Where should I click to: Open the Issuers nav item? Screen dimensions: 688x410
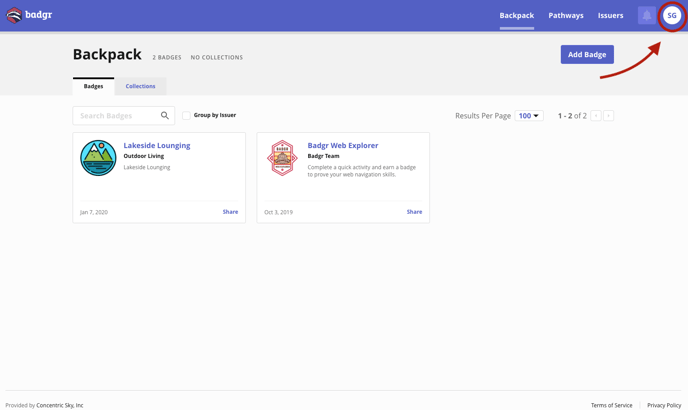(610, 15)
